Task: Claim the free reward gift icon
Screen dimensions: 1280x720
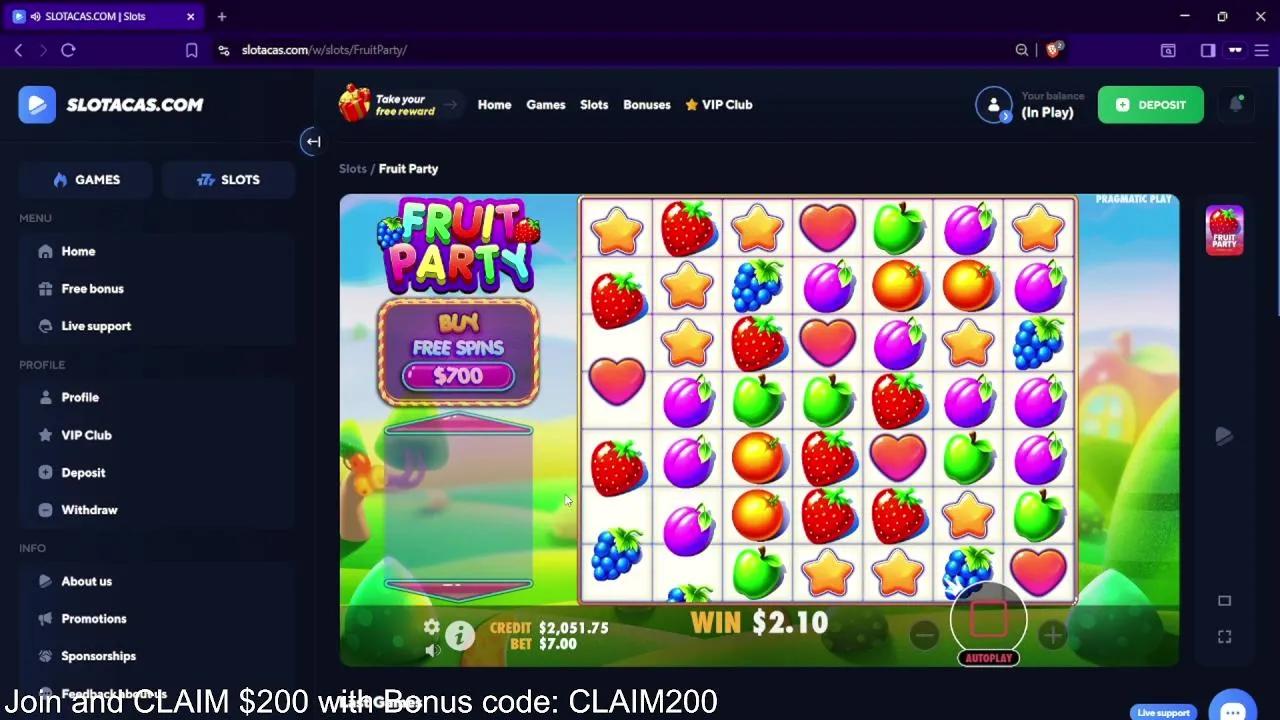Action: coord(354,104)
